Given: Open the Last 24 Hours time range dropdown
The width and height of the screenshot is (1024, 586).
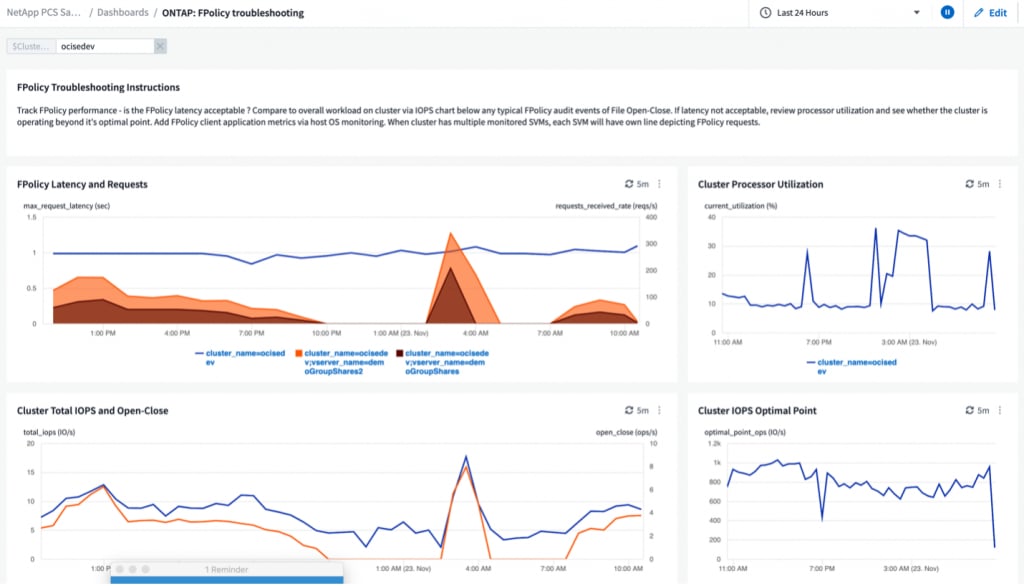Looking at the screenshot, I should click(x=840, y=12).
